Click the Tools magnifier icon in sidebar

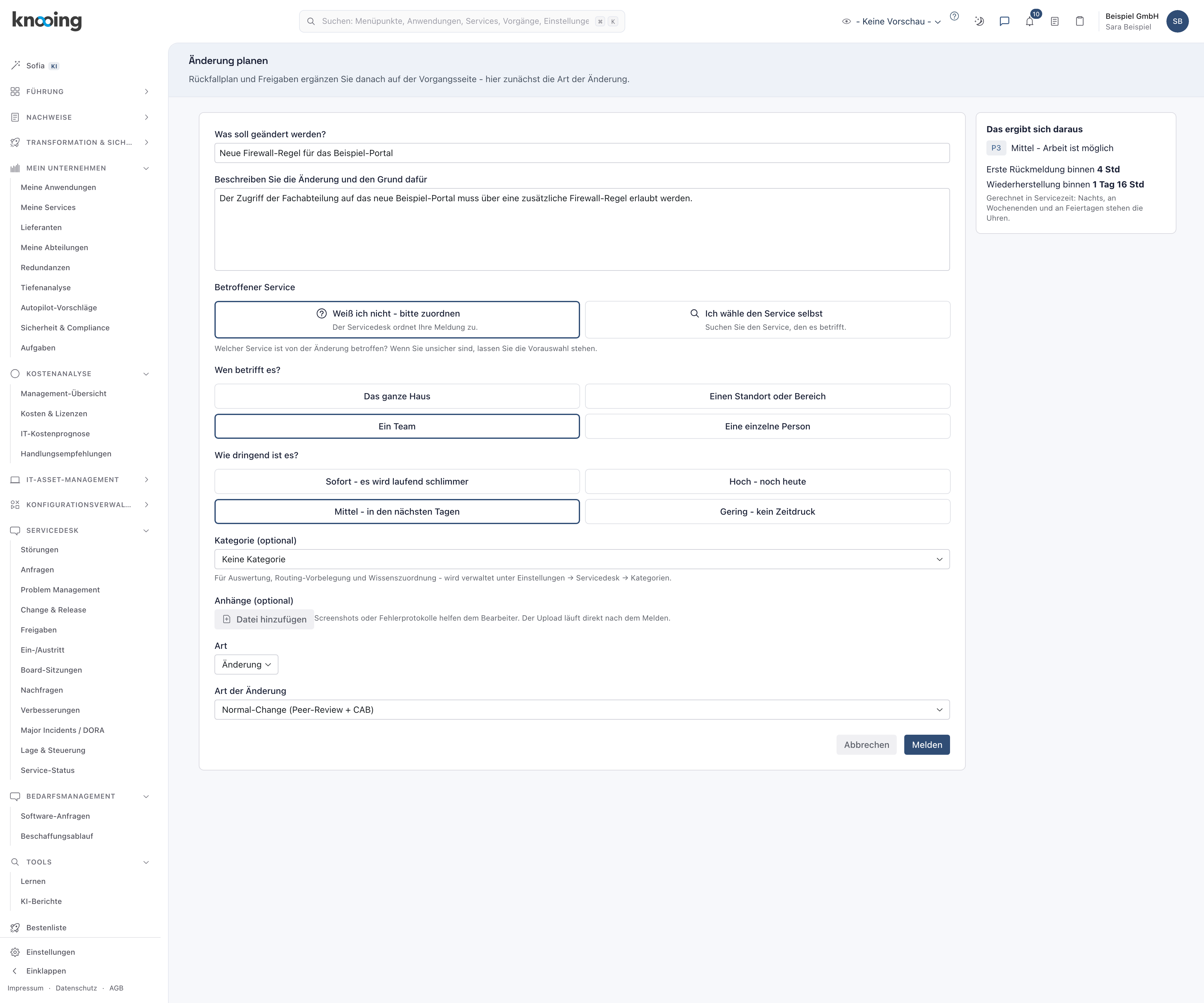coord(15,862)
